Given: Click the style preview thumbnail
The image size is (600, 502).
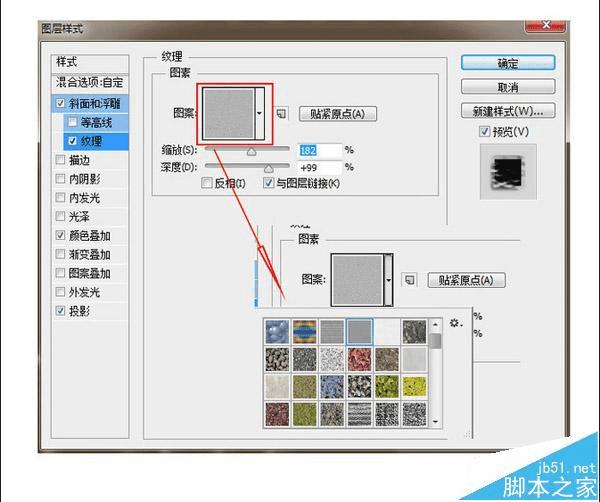Looking at the screenshot, I should click(508, 172).
